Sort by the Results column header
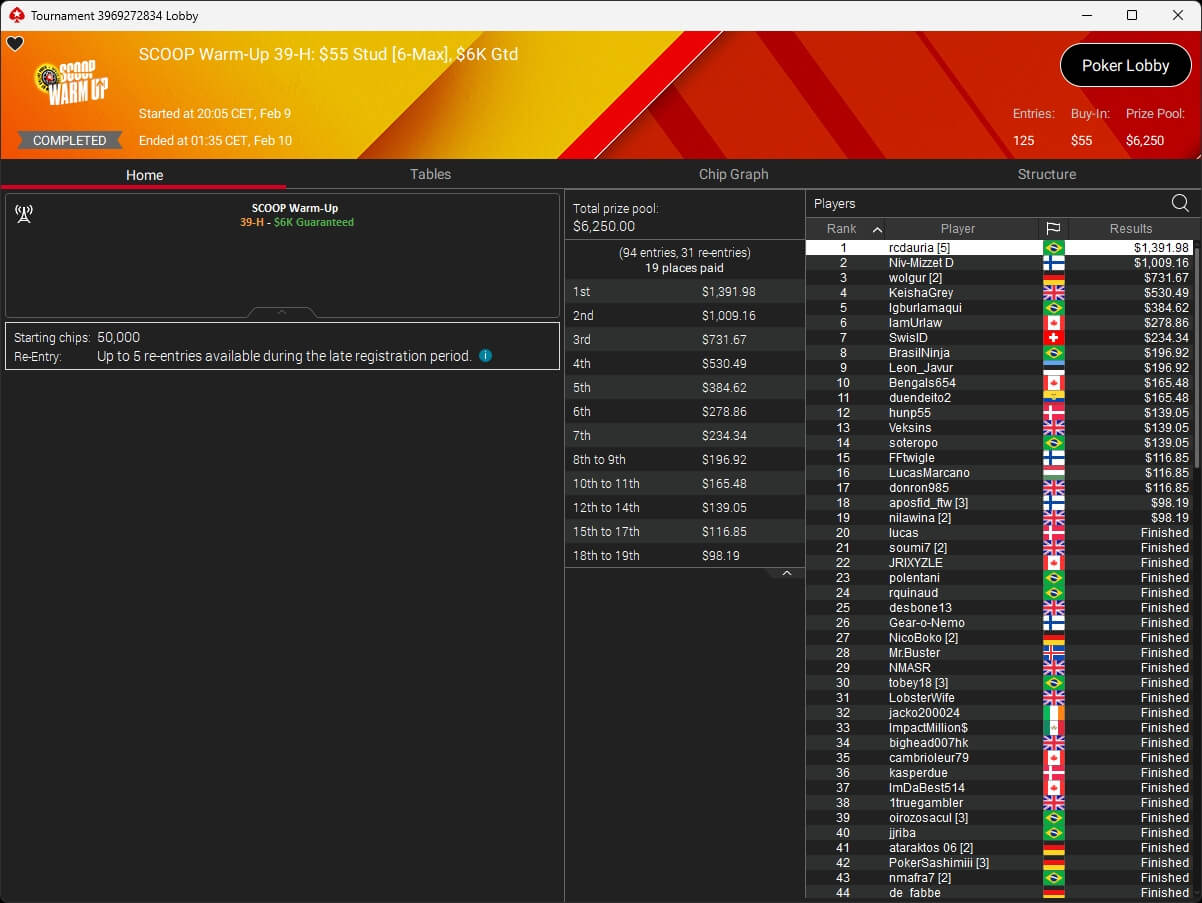Screen dimensions: 1202x903 point(1130,229)
